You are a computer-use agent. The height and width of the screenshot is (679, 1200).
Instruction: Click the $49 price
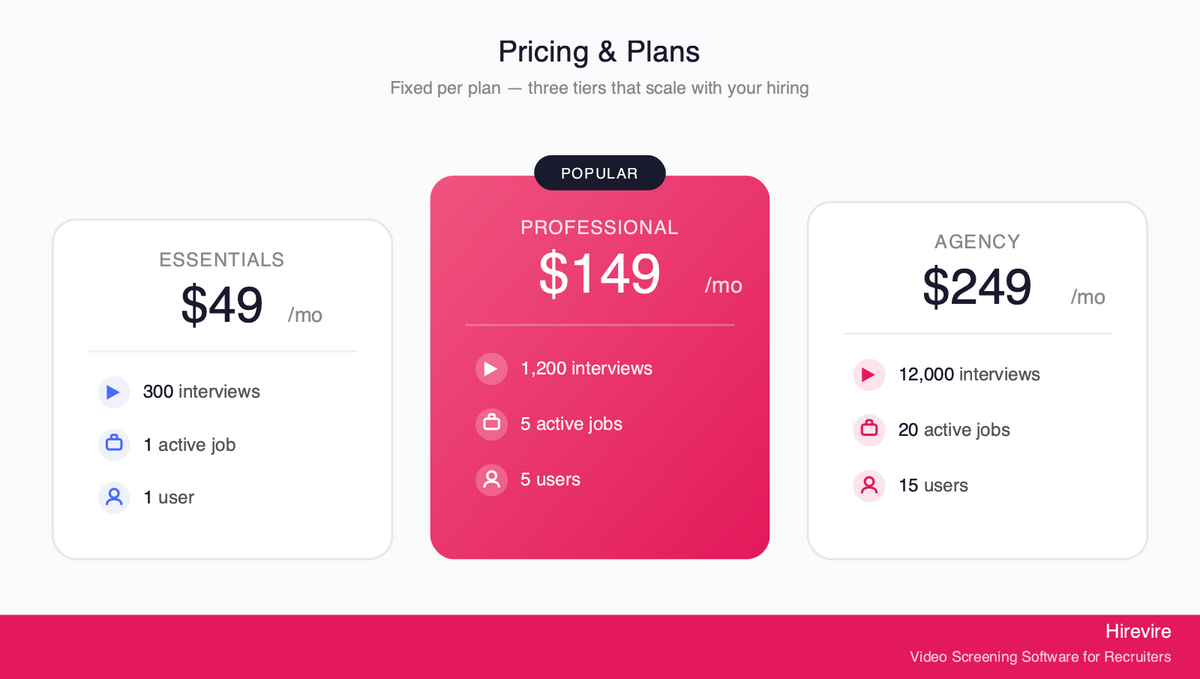coord(222,305)
